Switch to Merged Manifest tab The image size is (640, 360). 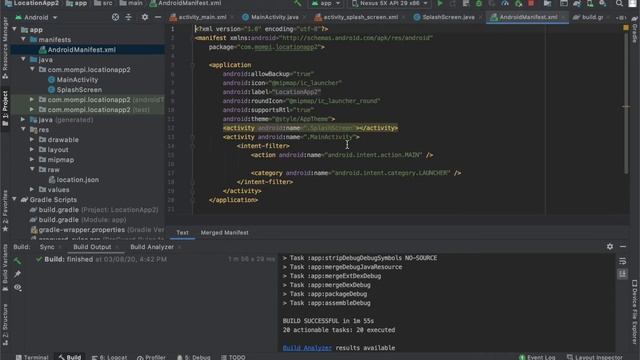click(224, 233)
